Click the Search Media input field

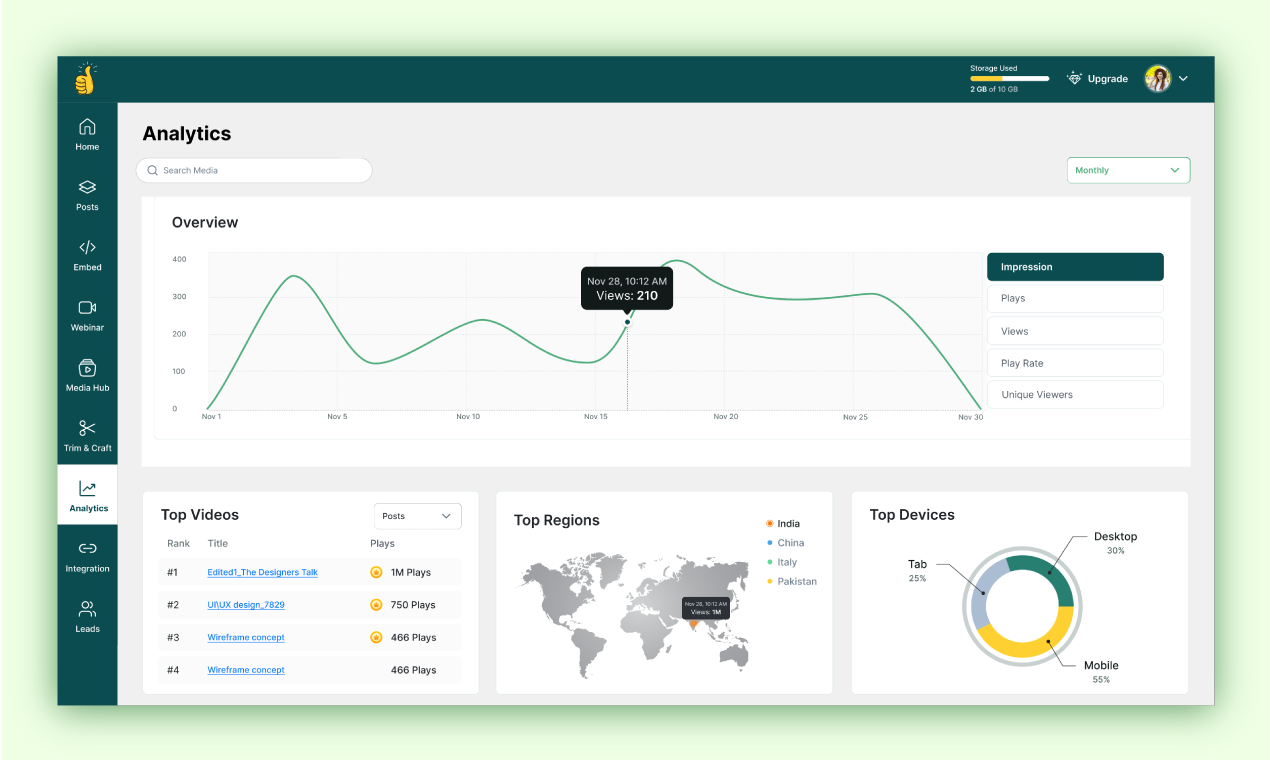(254, 170)
